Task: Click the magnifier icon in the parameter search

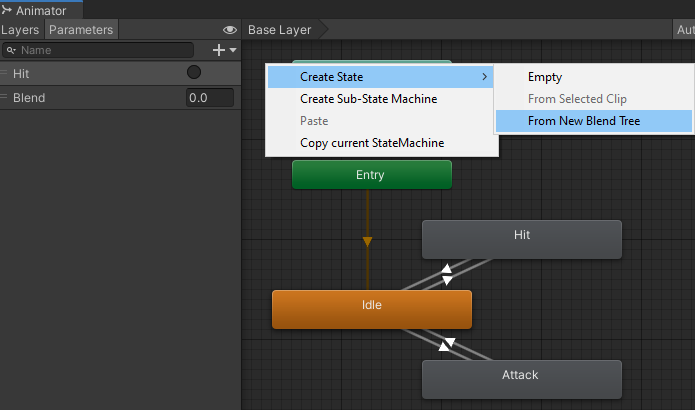Action: (11, 50)
